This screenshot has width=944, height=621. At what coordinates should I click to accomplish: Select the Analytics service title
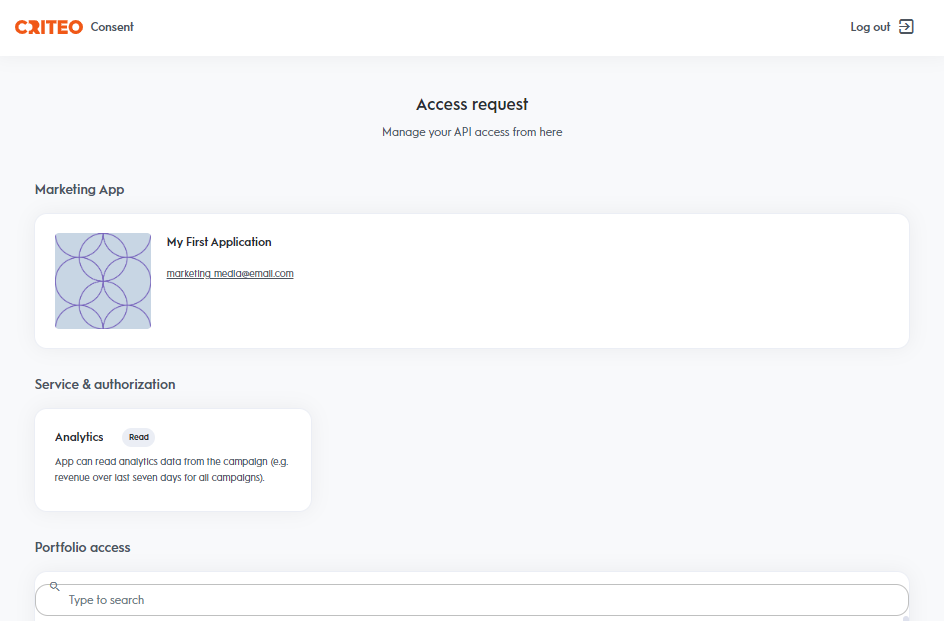point(79,437)
